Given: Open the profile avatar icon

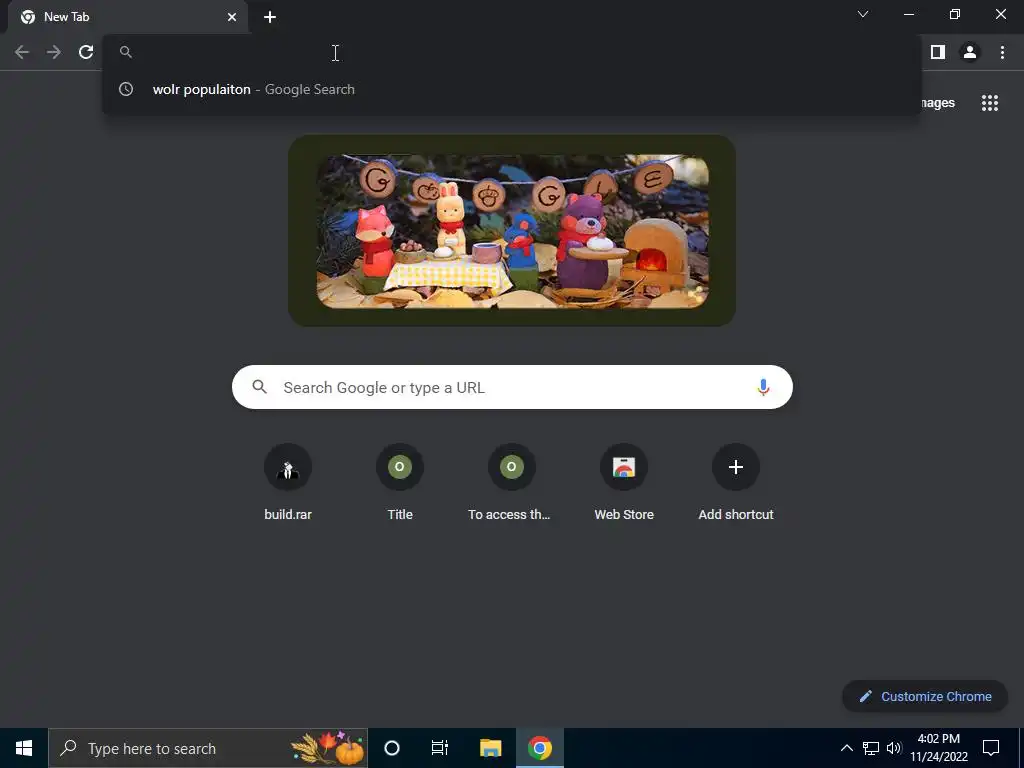Looking at the screenshot, I should (x=970, y=52).
